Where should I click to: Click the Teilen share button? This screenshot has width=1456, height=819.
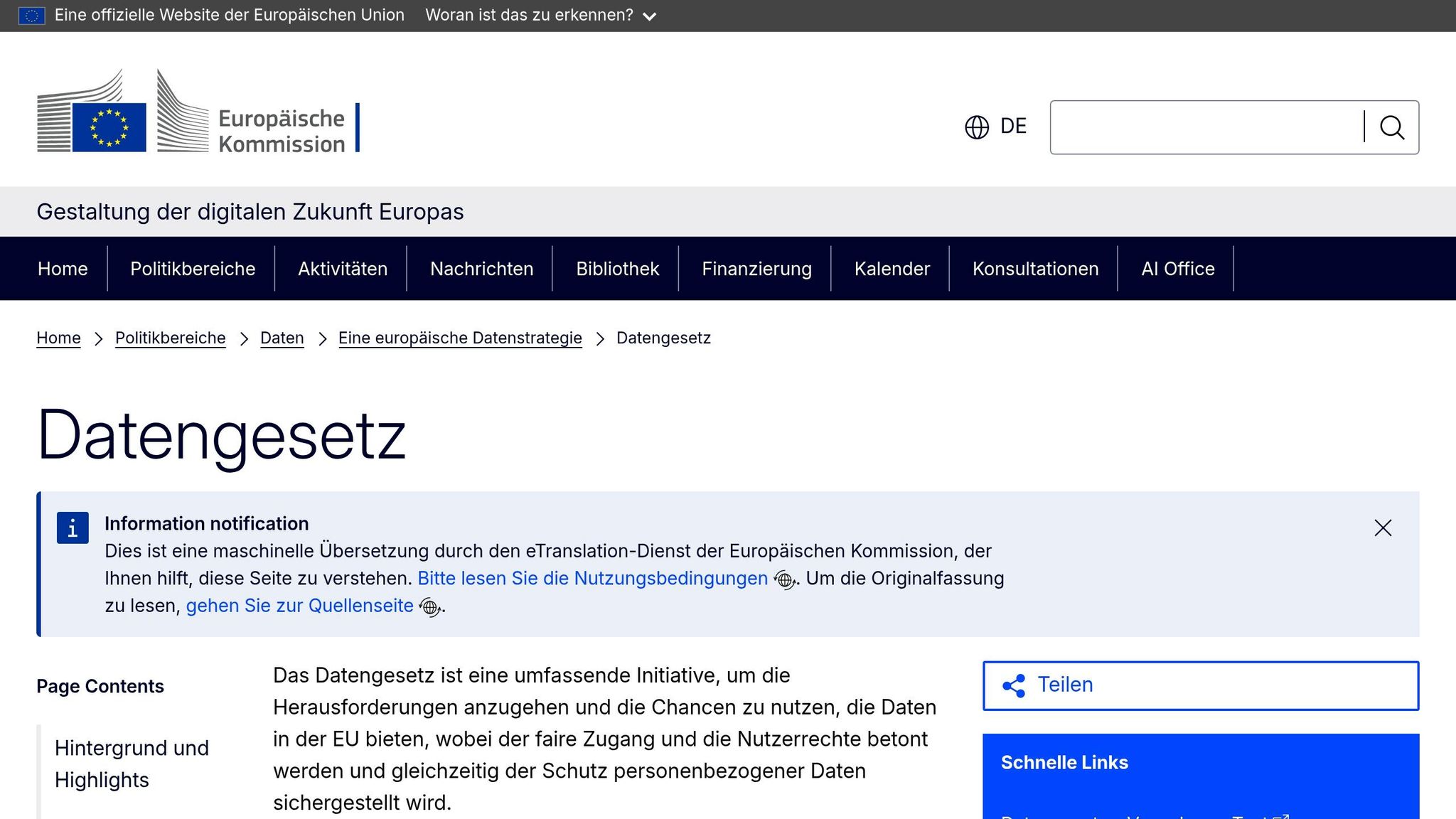[x=1201, y=685]
